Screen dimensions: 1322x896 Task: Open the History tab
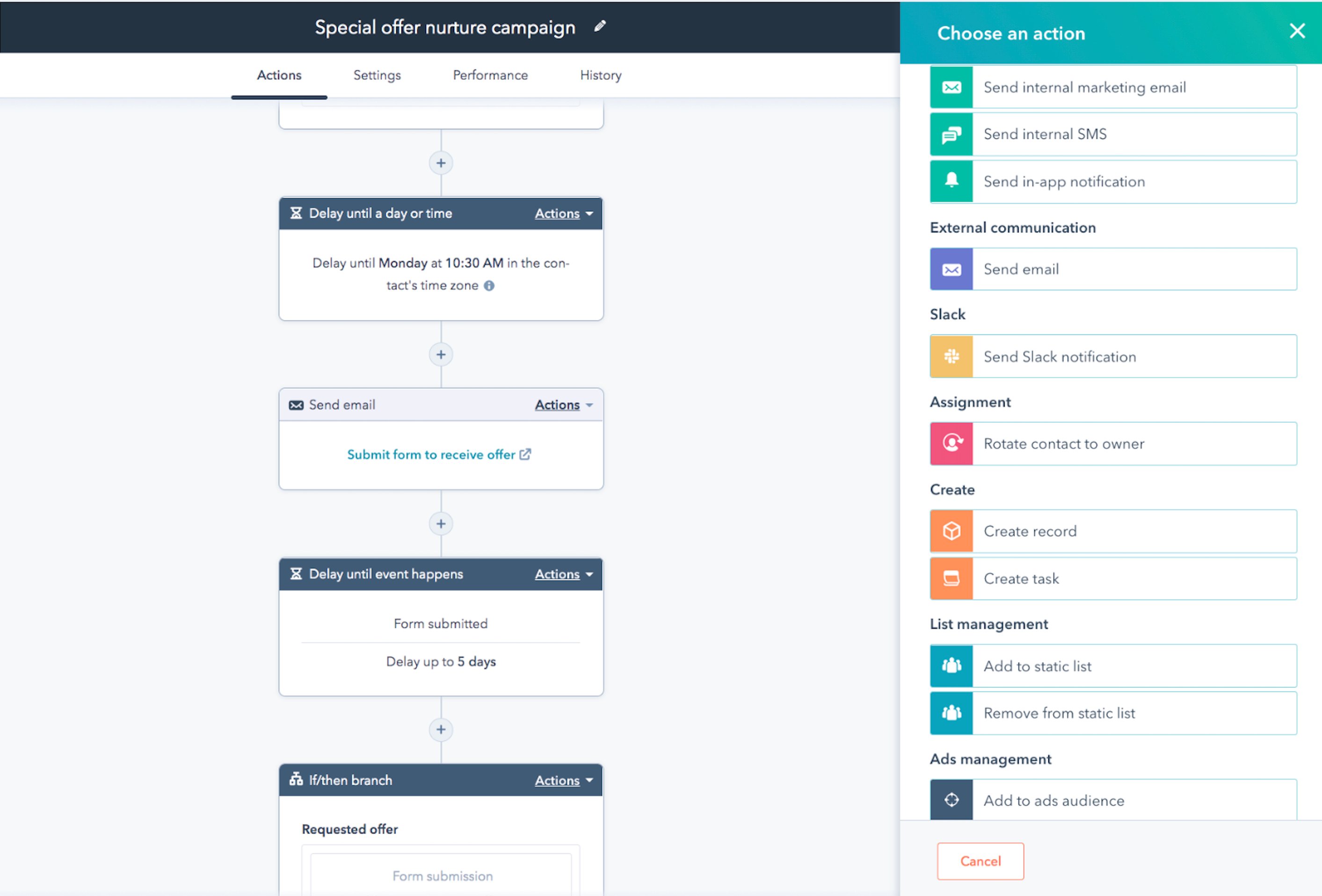(600, 75)
